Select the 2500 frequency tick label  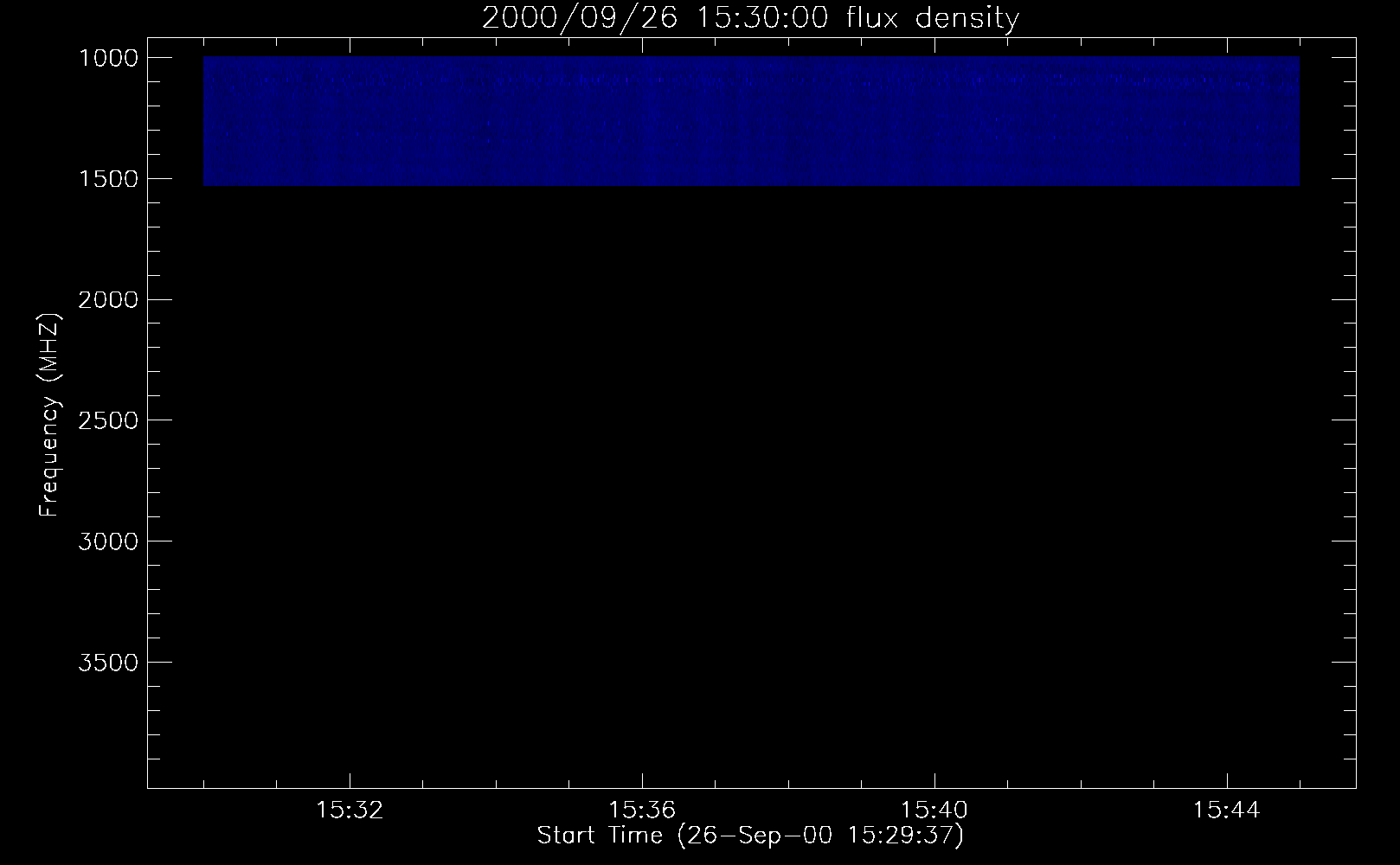tap(108, 420)
